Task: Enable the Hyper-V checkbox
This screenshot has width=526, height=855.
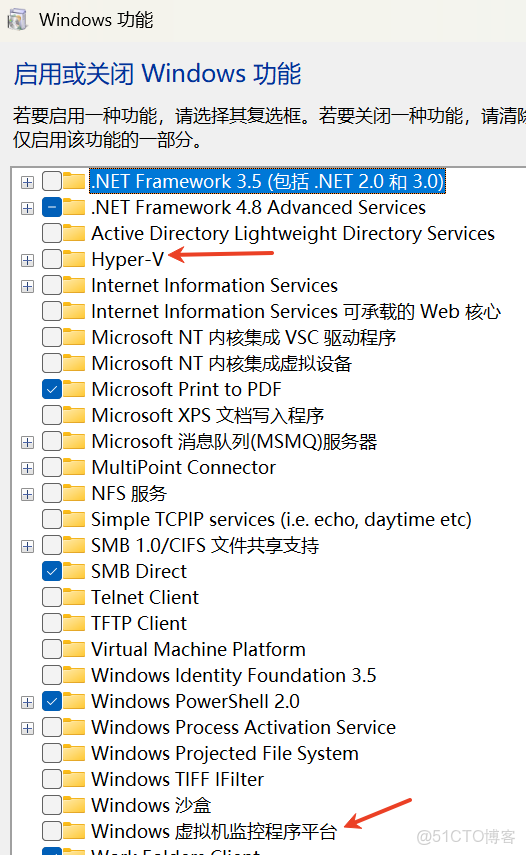Action: point(52,259)
